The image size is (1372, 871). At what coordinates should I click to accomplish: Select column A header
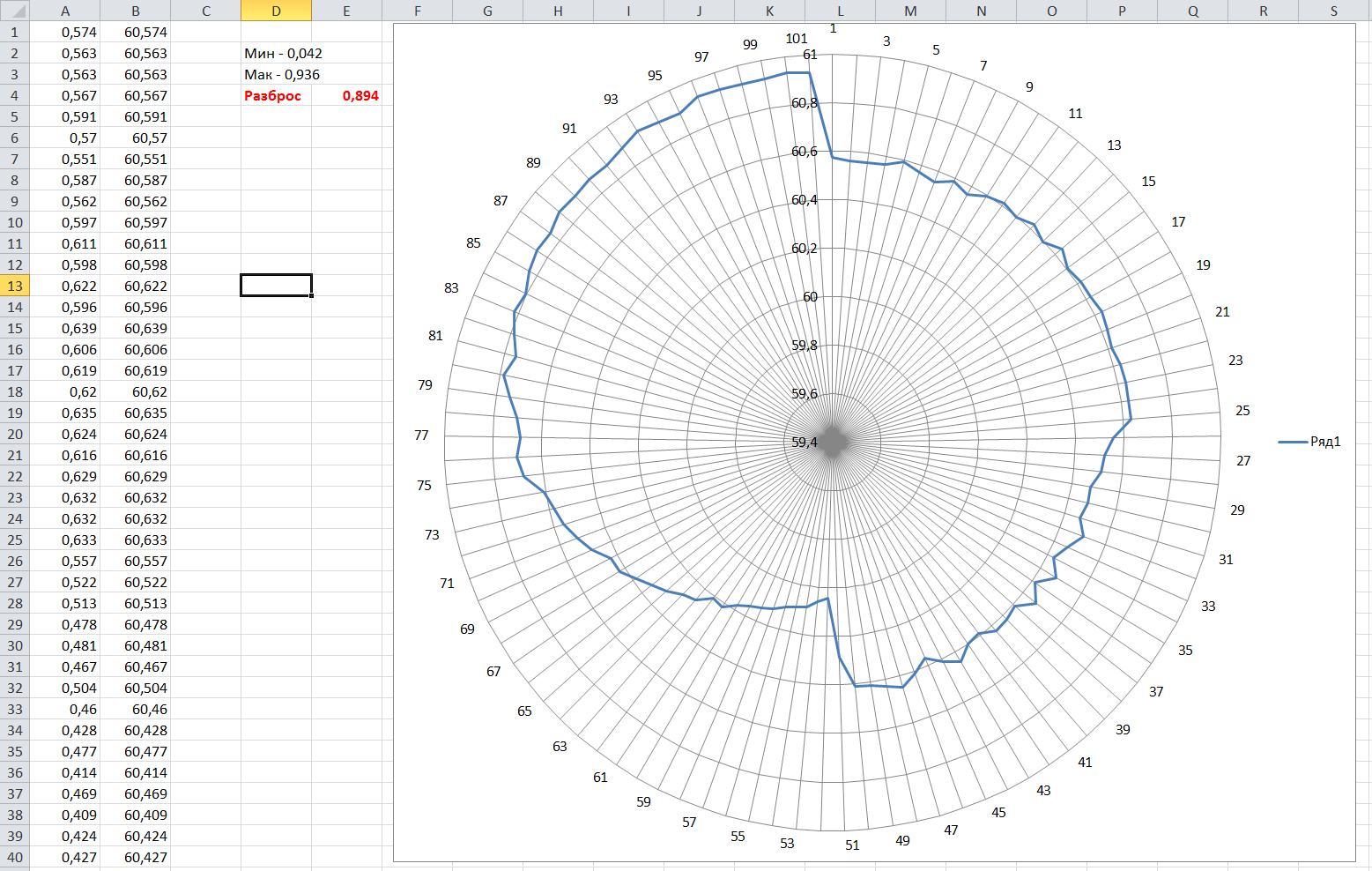pyautogui.click(x=65, y=11)
